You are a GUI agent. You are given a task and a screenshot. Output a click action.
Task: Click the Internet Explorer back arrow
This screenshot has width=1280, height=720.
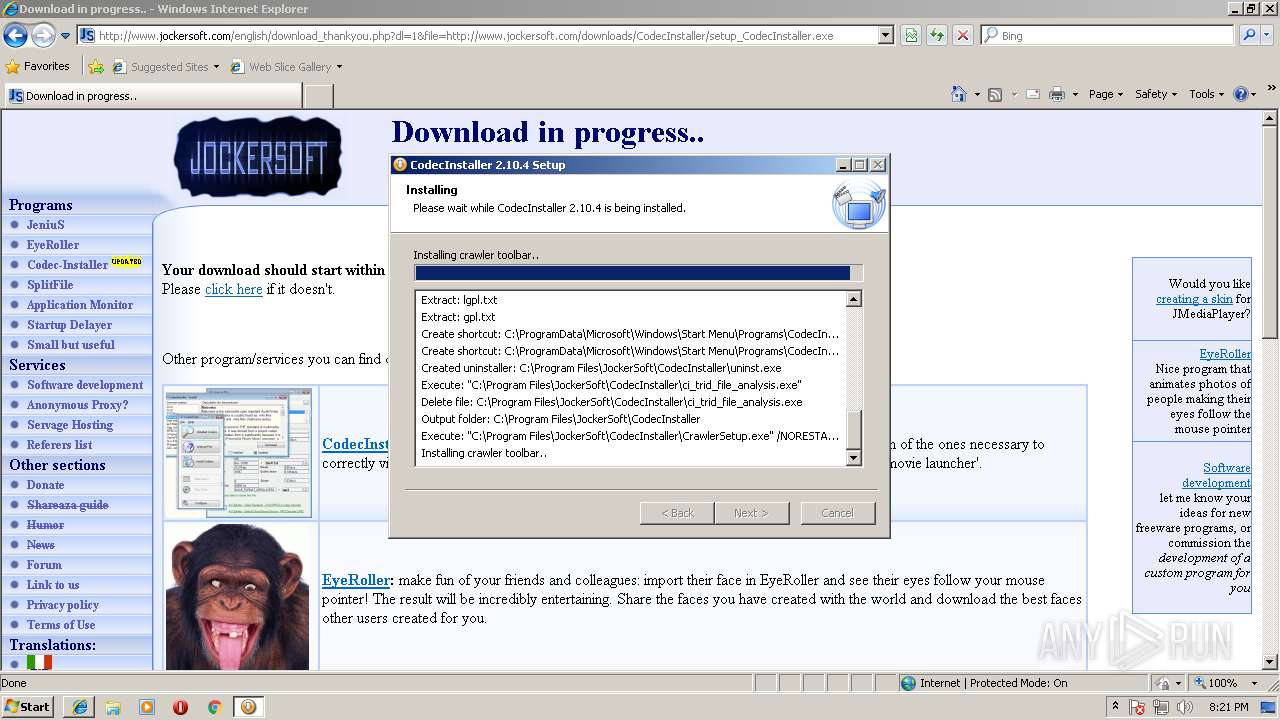15,36
